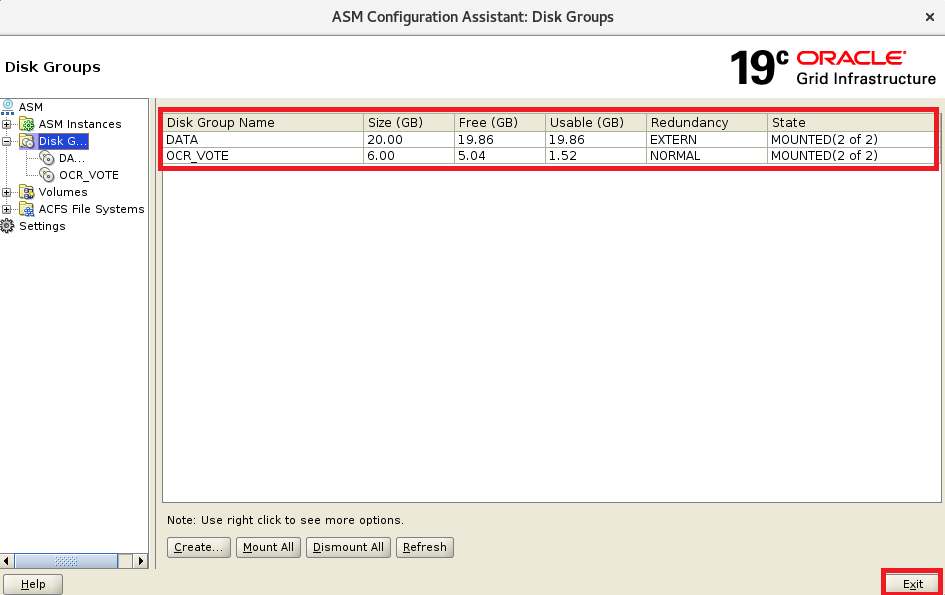Click the Dismount All button
Viewport: 945px width, 595px height.
348,547
